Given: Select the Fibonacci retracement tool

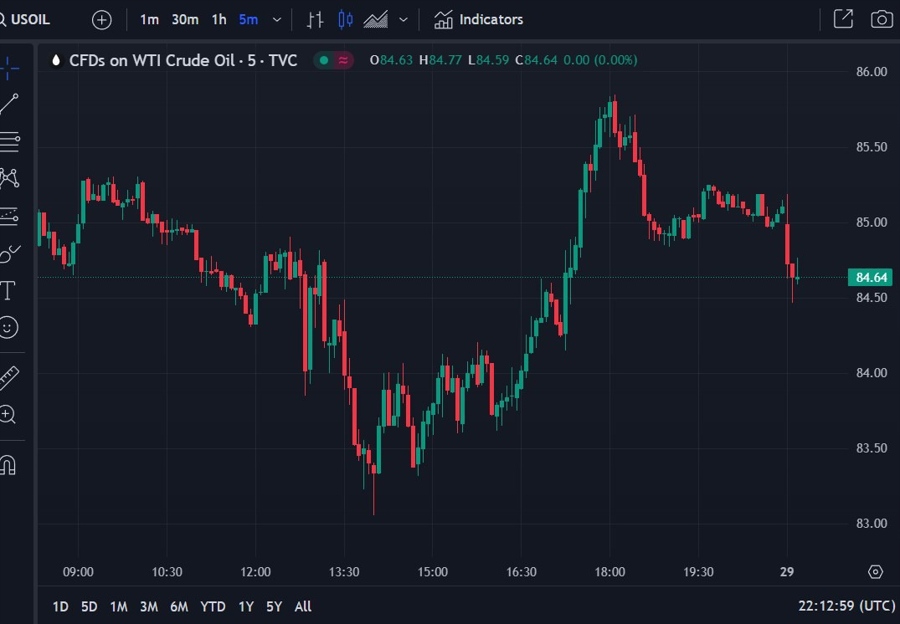Looking at the screenshot, I should [x=9, y=141].
